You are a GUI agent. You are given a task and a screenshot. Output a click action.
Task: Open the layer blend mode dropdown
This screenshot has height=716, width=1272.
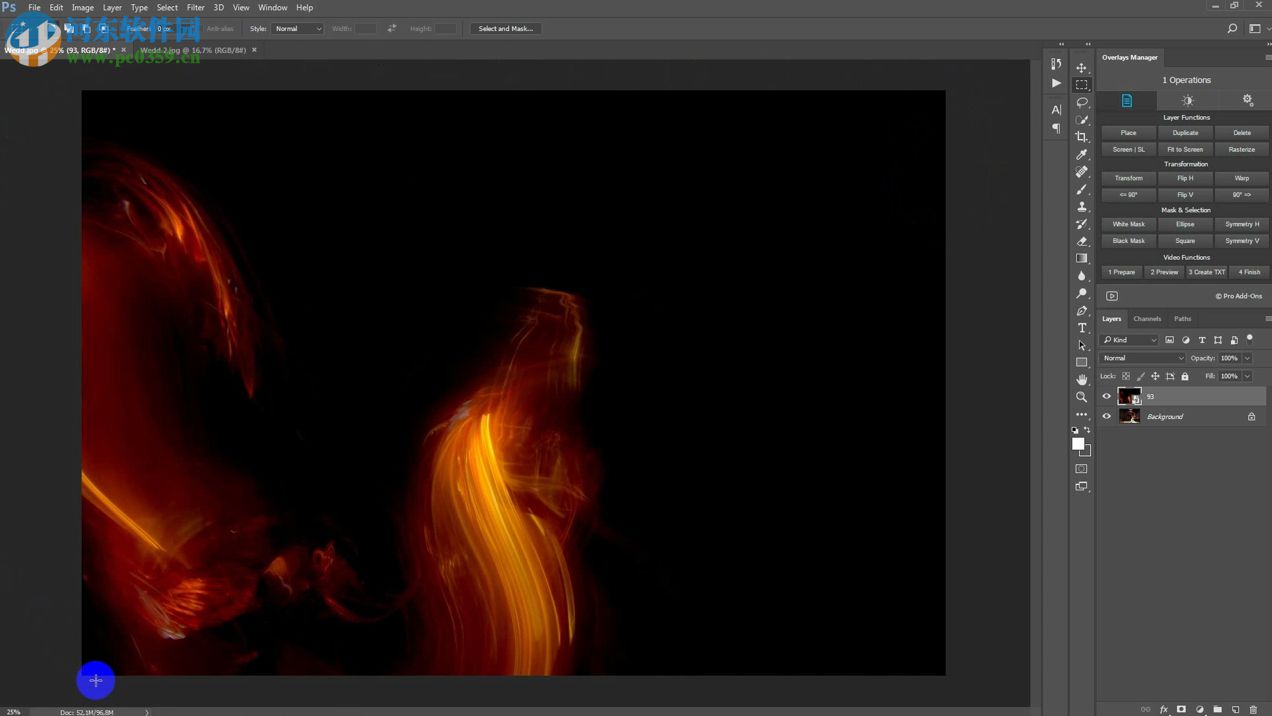tap(1142, 358)
